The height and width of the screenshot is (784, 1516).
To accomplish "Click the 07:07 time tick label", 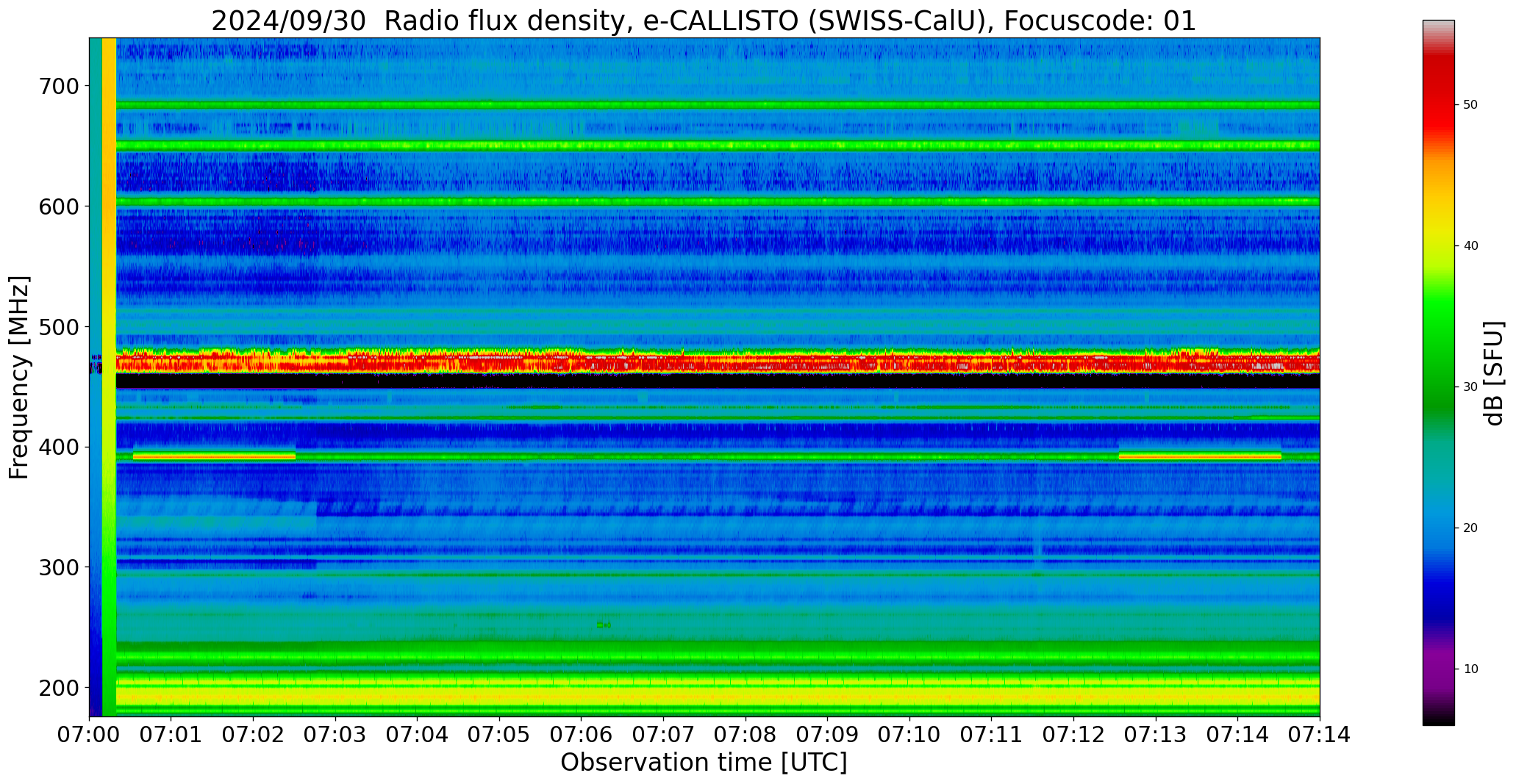I will 663,735.
